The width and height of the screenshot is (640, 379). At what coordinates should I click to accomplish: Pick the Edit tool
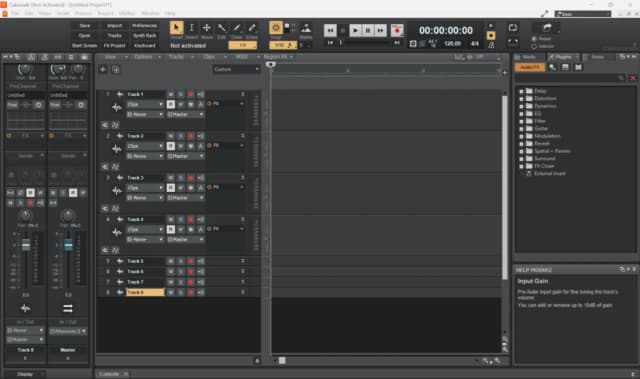coord(222,28)
